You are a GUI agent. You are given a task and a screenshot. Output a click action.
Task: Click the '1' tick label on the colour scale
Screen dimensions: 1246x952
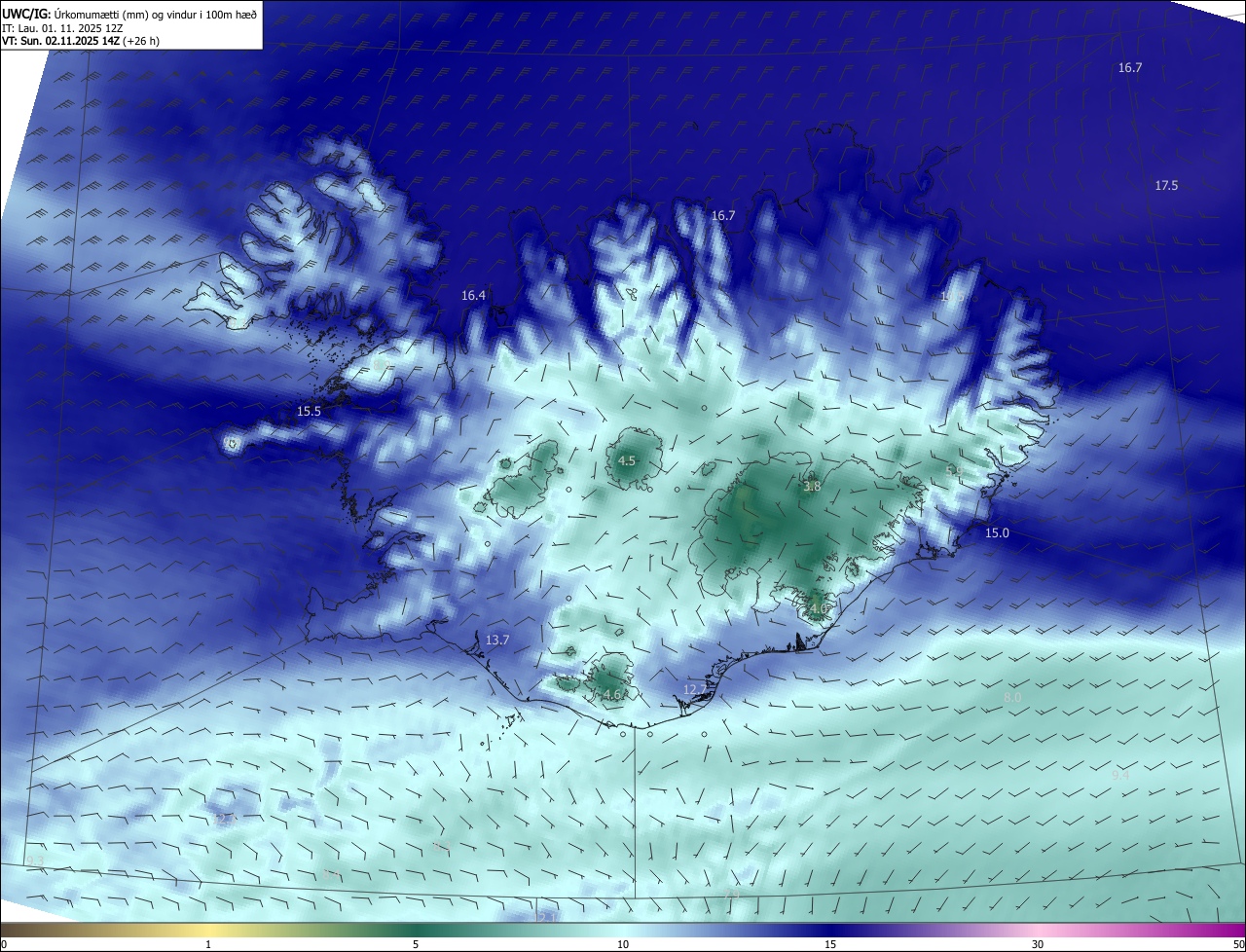[x=208, y=944]
